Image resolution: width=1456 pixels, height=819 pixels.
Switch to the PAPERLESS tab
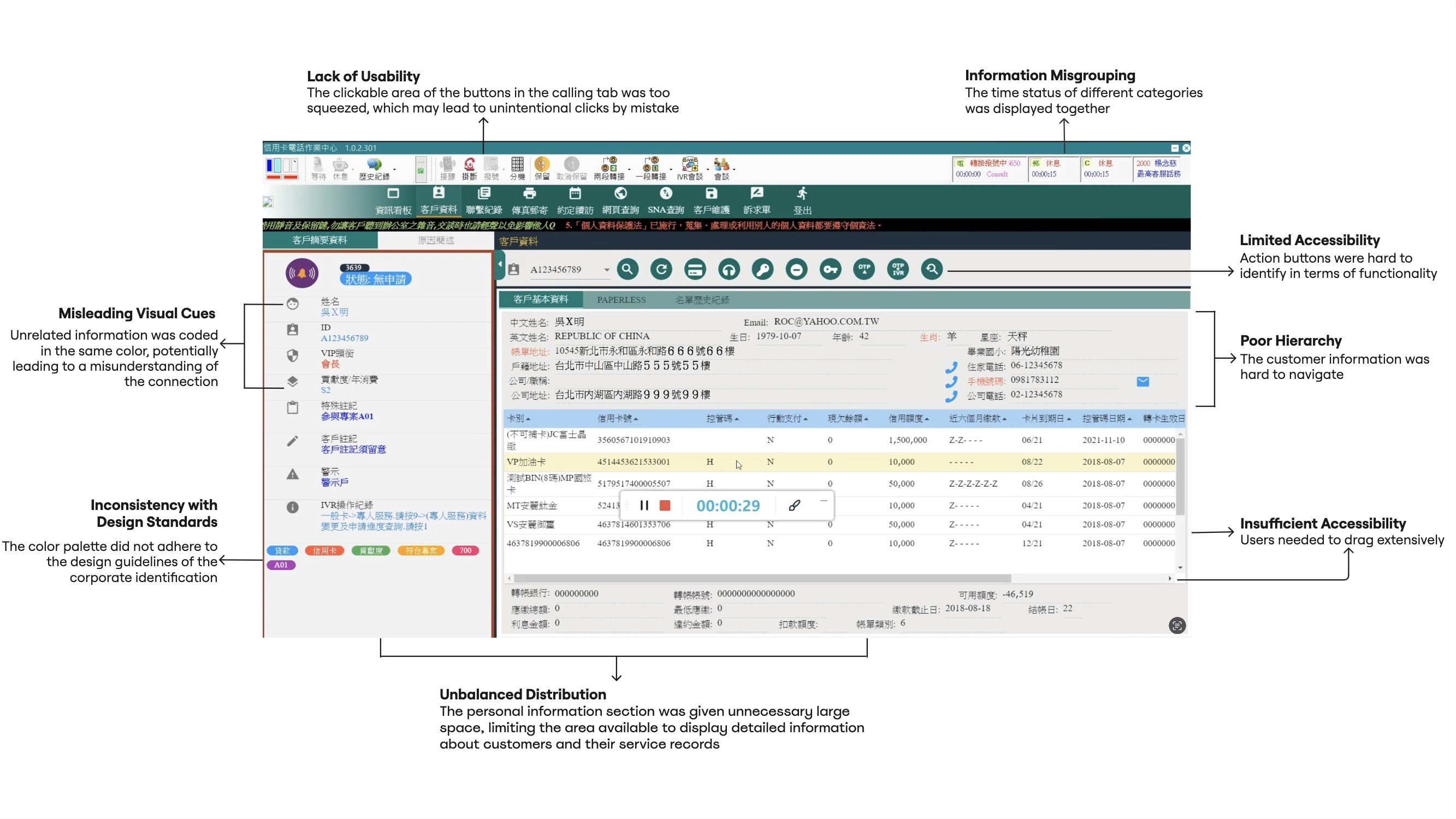pos(621,300)
